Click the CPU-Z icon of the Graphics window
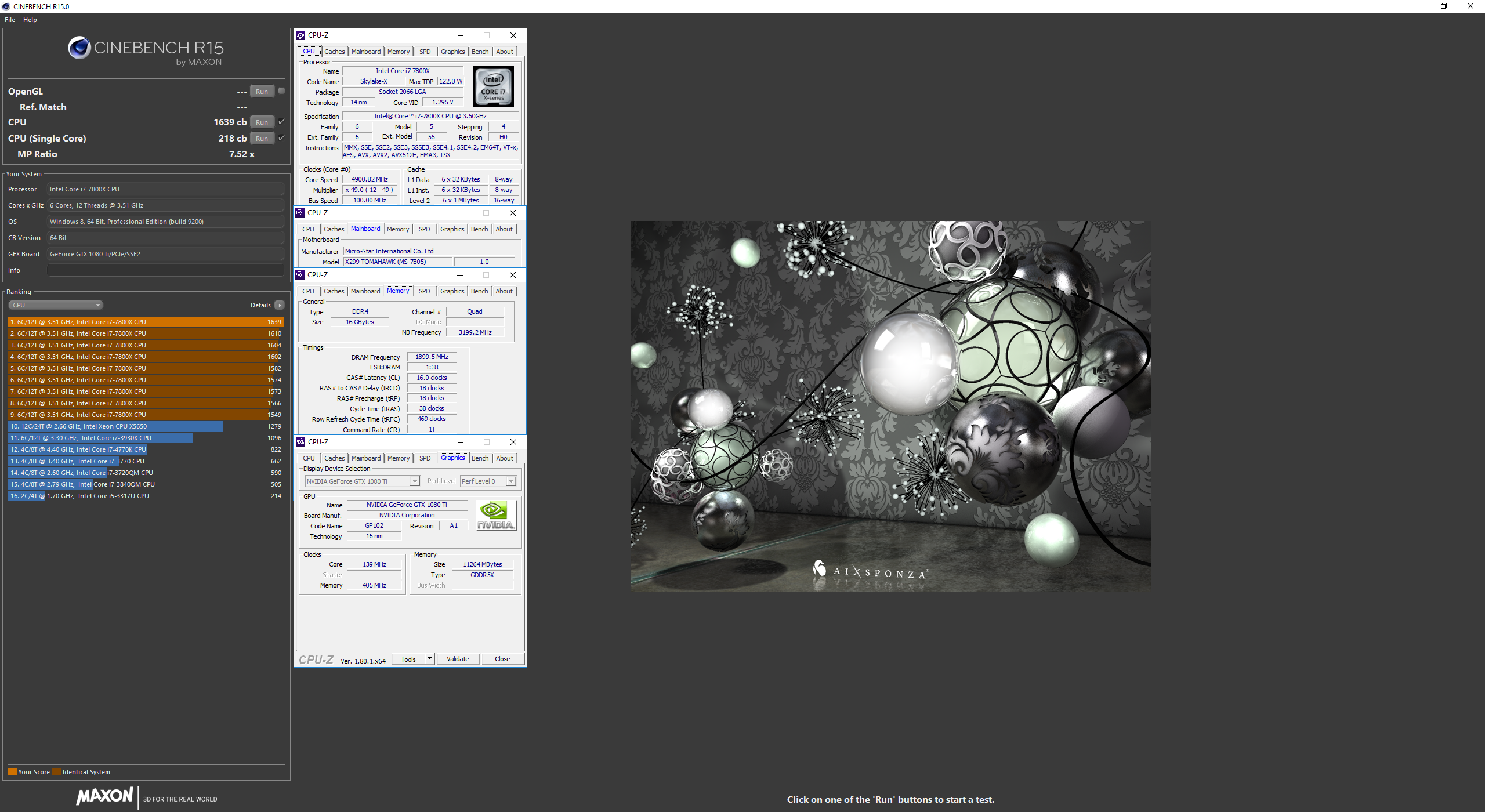The width and height of the screenshot is (1485, 812). 300,442
